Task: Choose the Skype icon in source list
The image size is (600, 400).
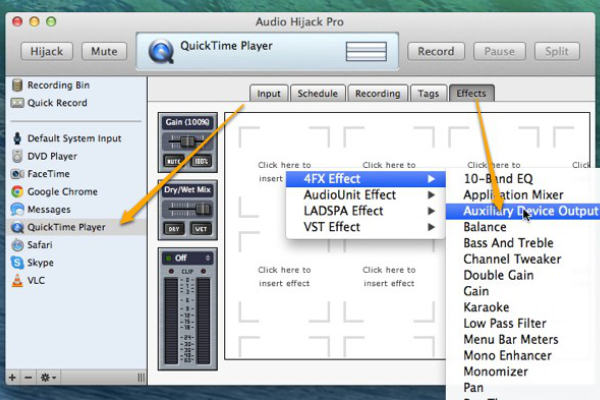Action: click(x=17, y=263)
